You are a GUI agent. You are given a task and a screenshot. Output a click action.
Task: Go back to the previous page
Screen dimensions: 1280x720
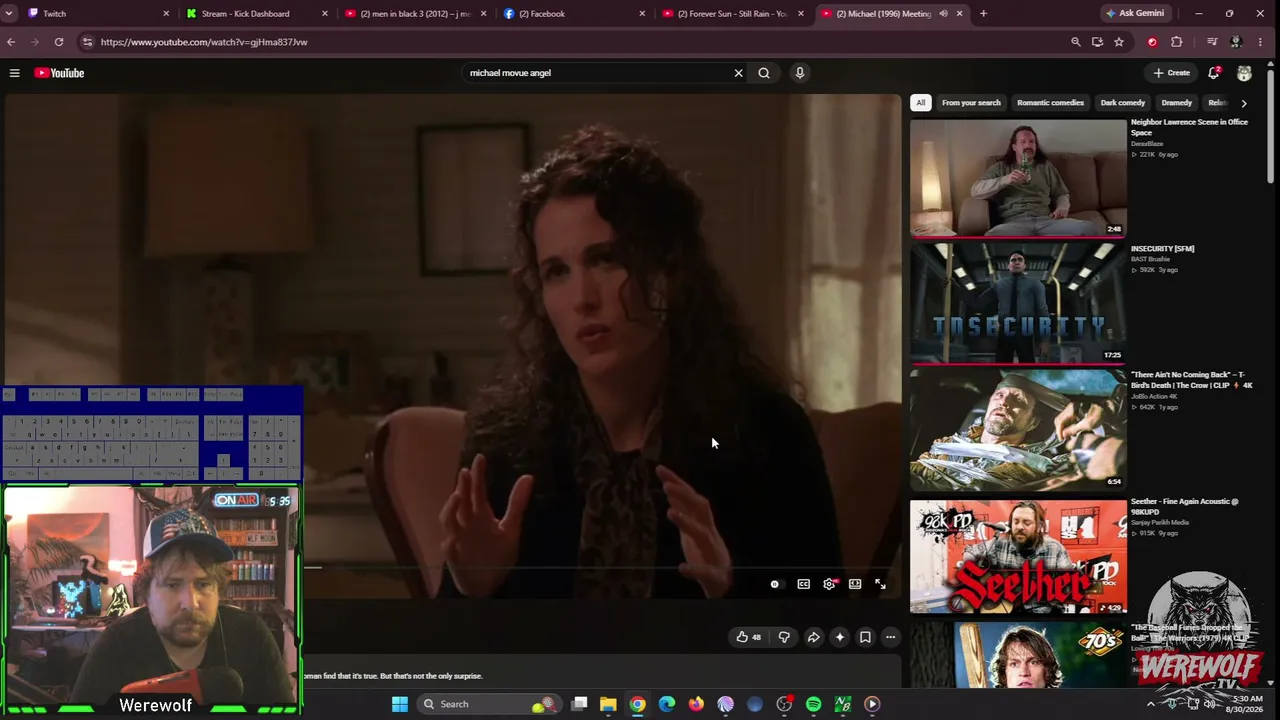pos(11,42)
